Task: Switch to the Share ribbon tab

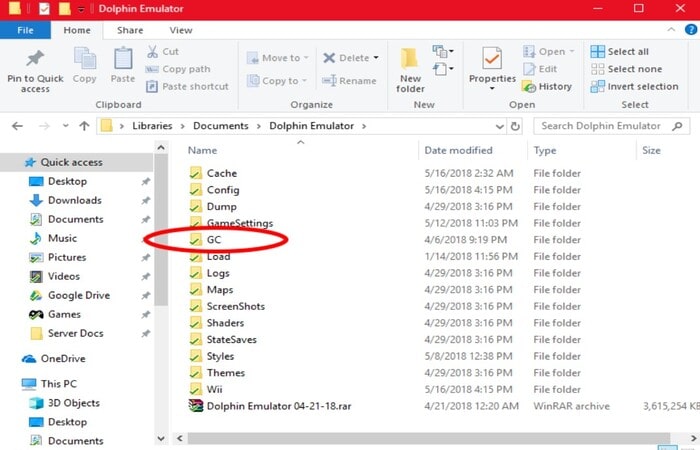Action: (130, 30)
